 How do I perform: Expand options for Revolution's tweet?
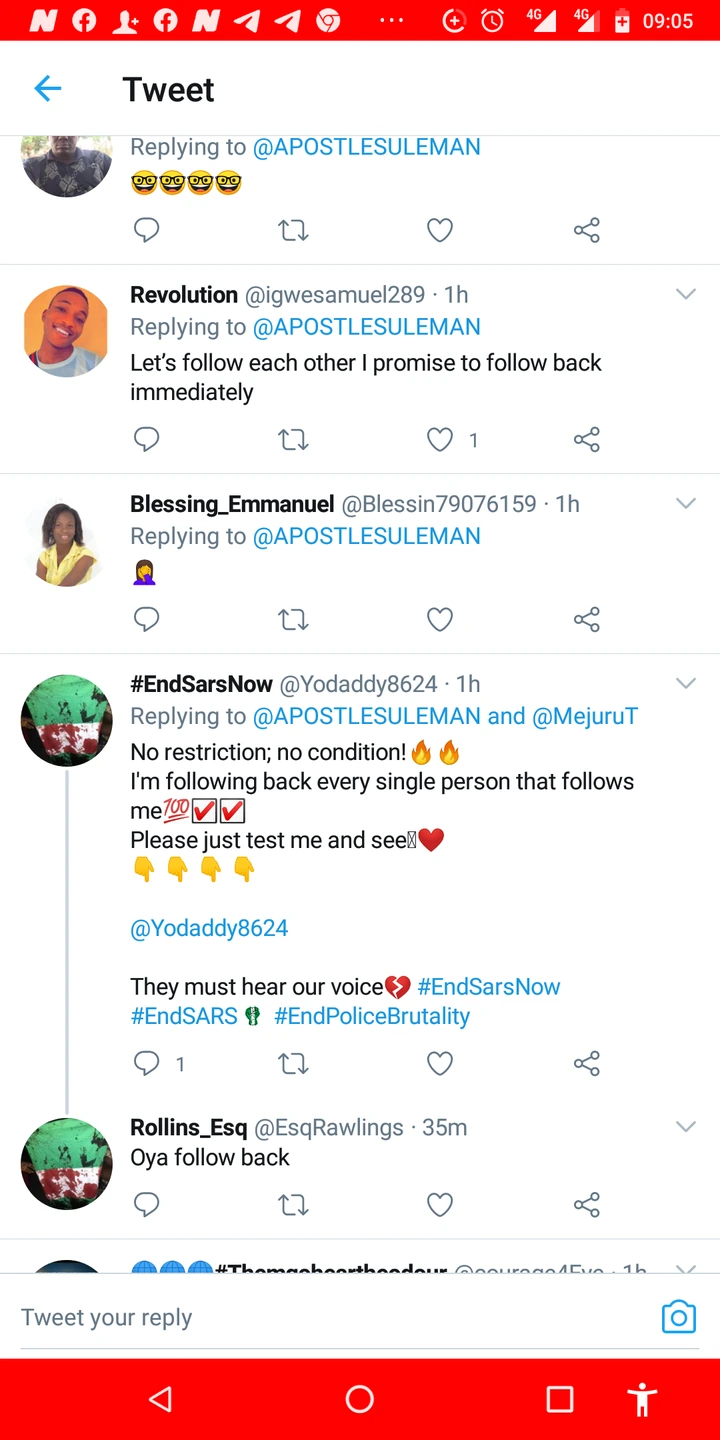pos(685,294)
